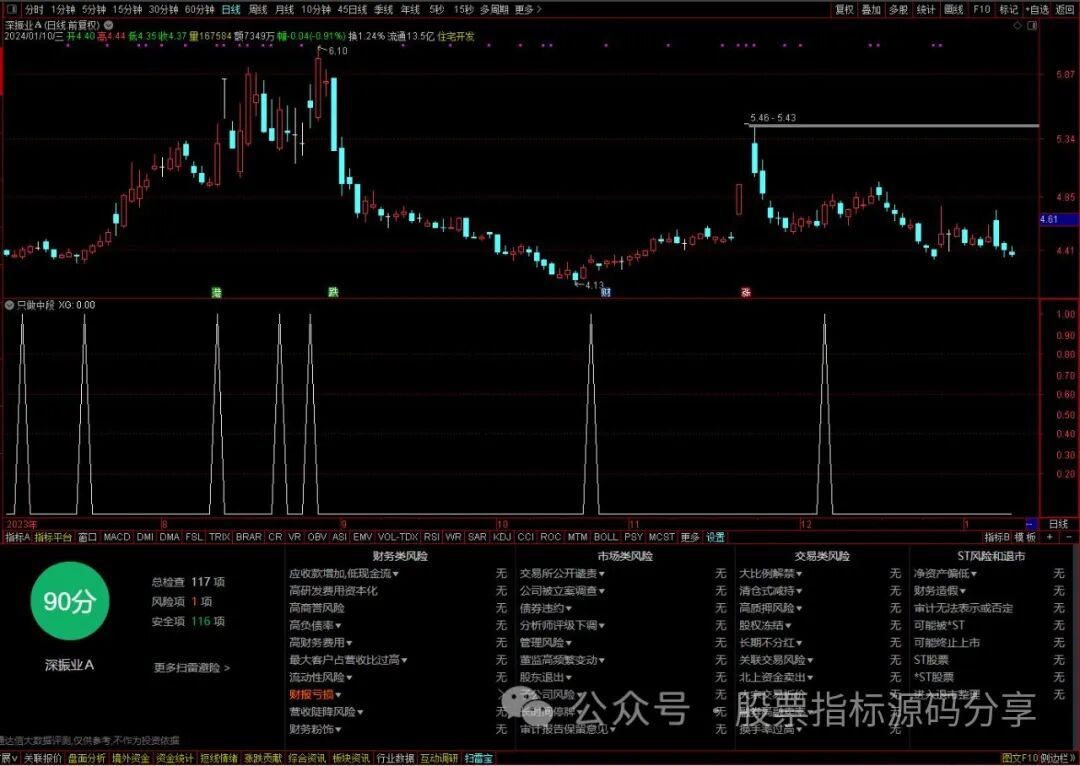
Task: Click the 多股 button
Action: pos(898,10)
